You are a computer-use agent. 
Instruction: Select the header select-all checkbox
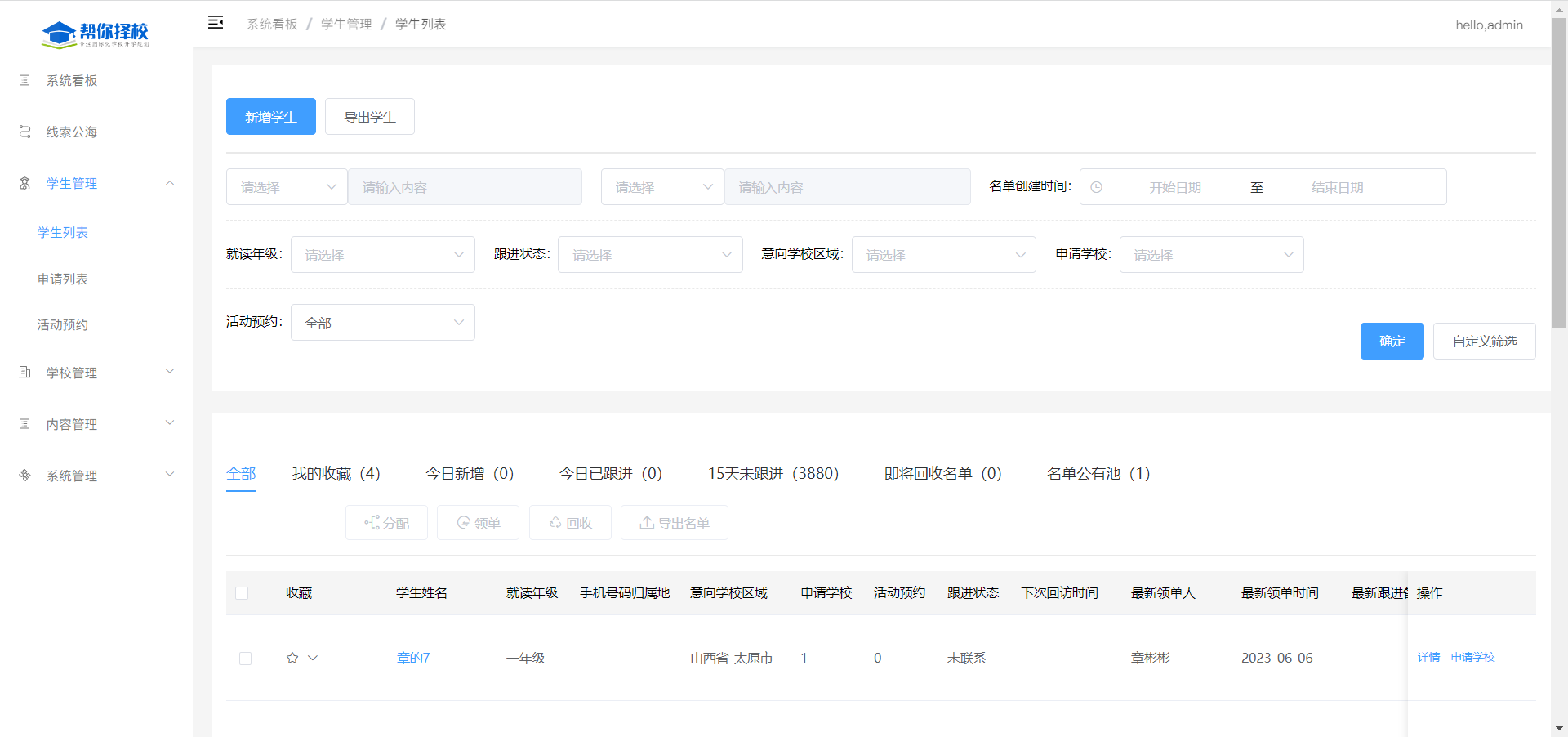click(242, 593)
